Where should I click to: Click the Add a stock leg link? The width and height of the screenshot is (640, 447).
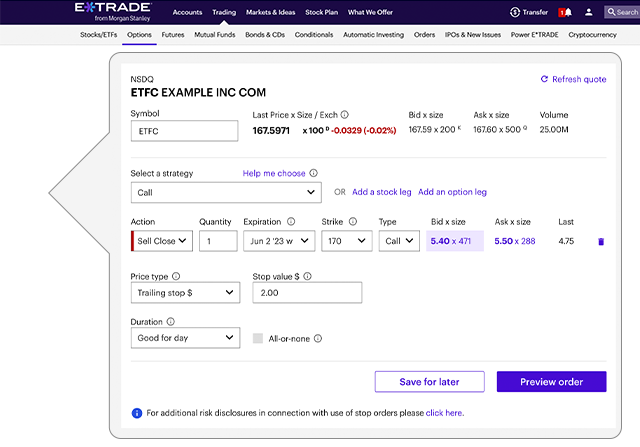point(381,192)
